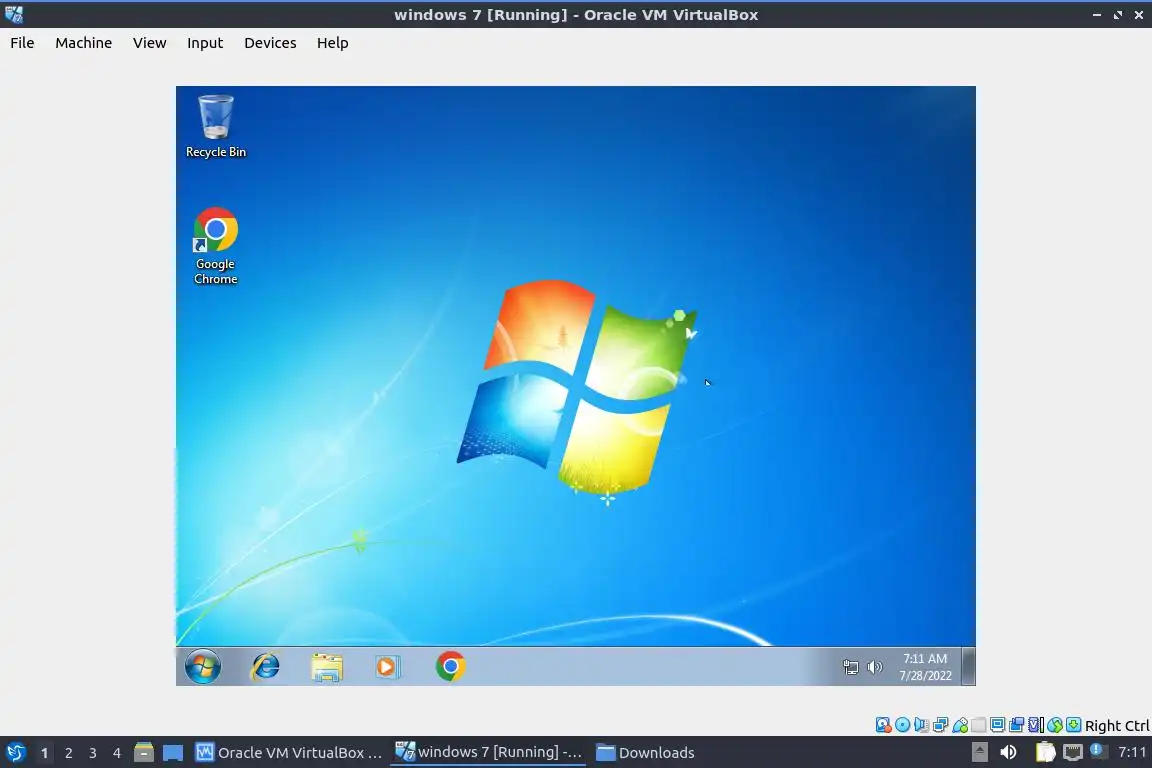Click the host wired network tray icon
Viewport: 1152px width, 768px height.
click(1073, 752)
